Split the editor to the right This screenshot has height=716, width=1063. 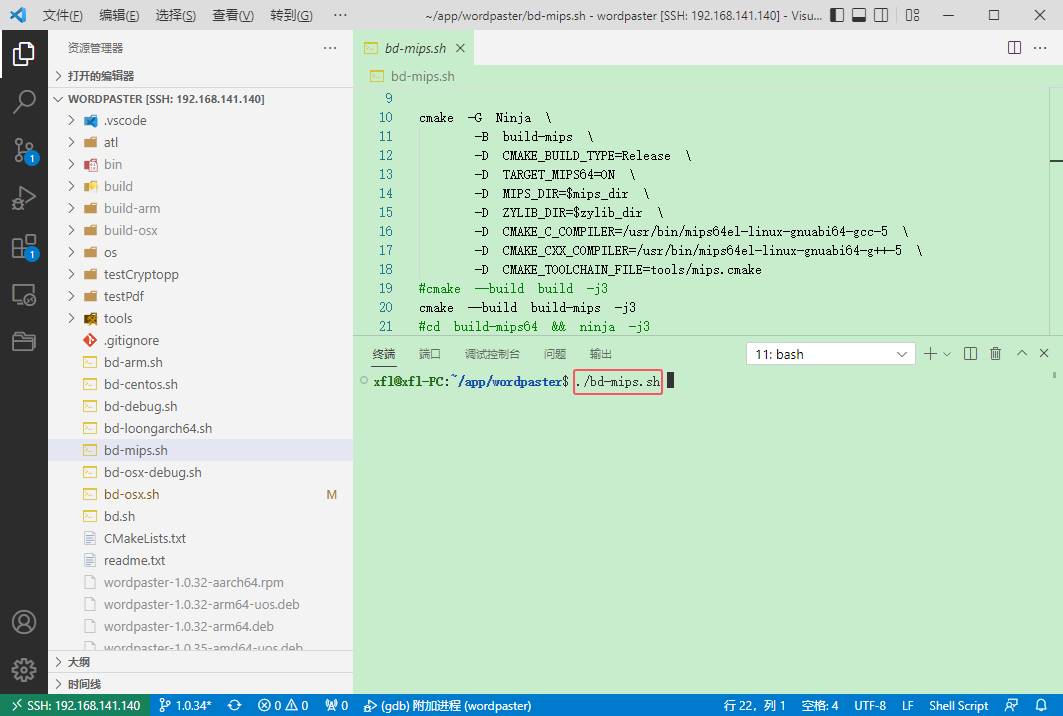(1014, 48)
